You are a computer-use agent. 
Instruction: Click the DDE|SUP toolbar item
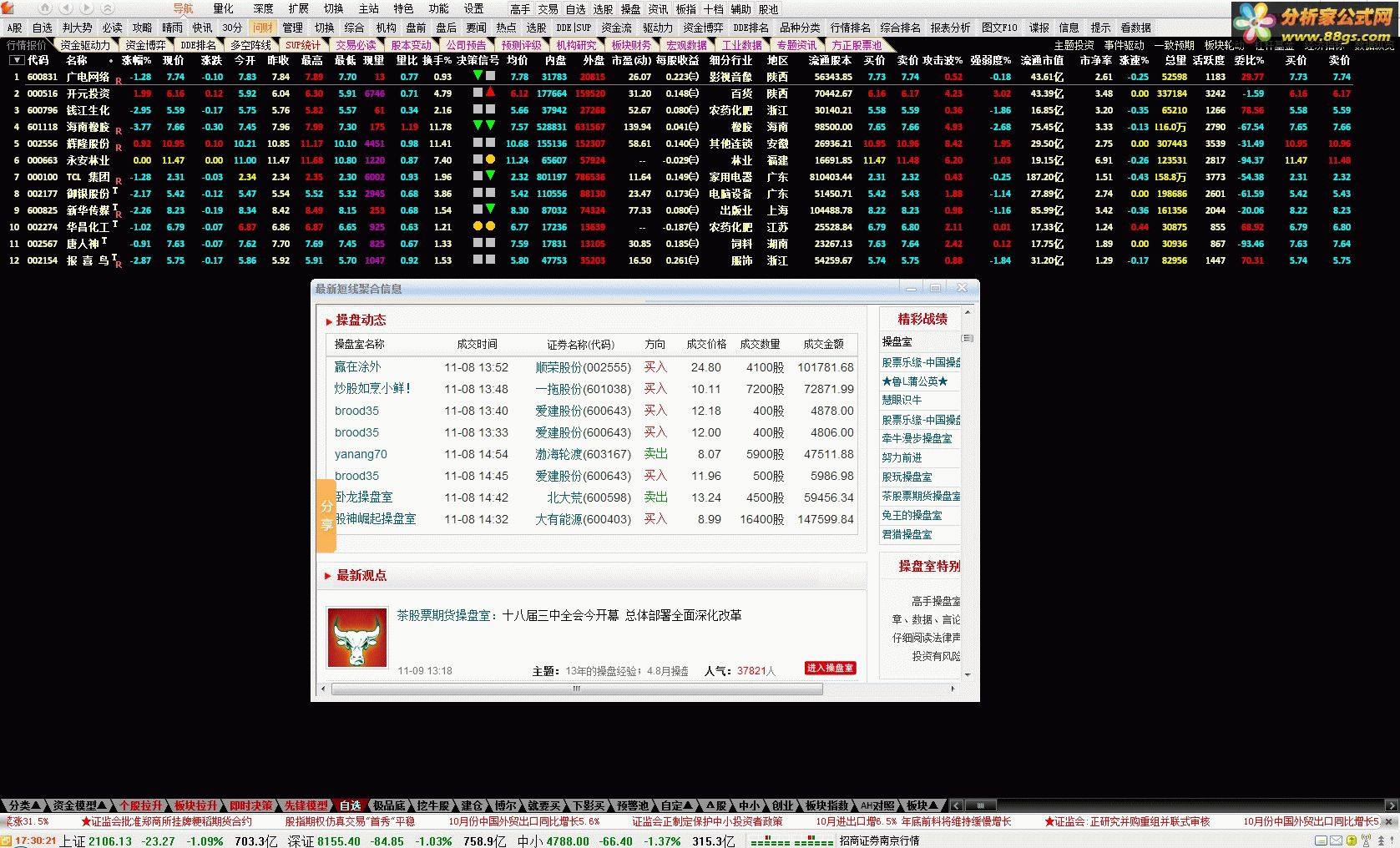click(x=574, y=28)
